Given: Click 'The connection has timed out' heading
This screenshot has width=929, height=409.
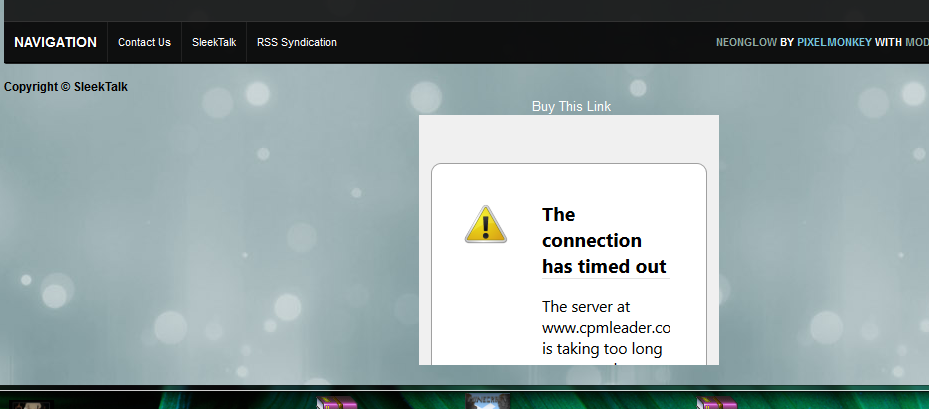Looking at the screenshot, I should pyautogui.click(x=604, y=240).
